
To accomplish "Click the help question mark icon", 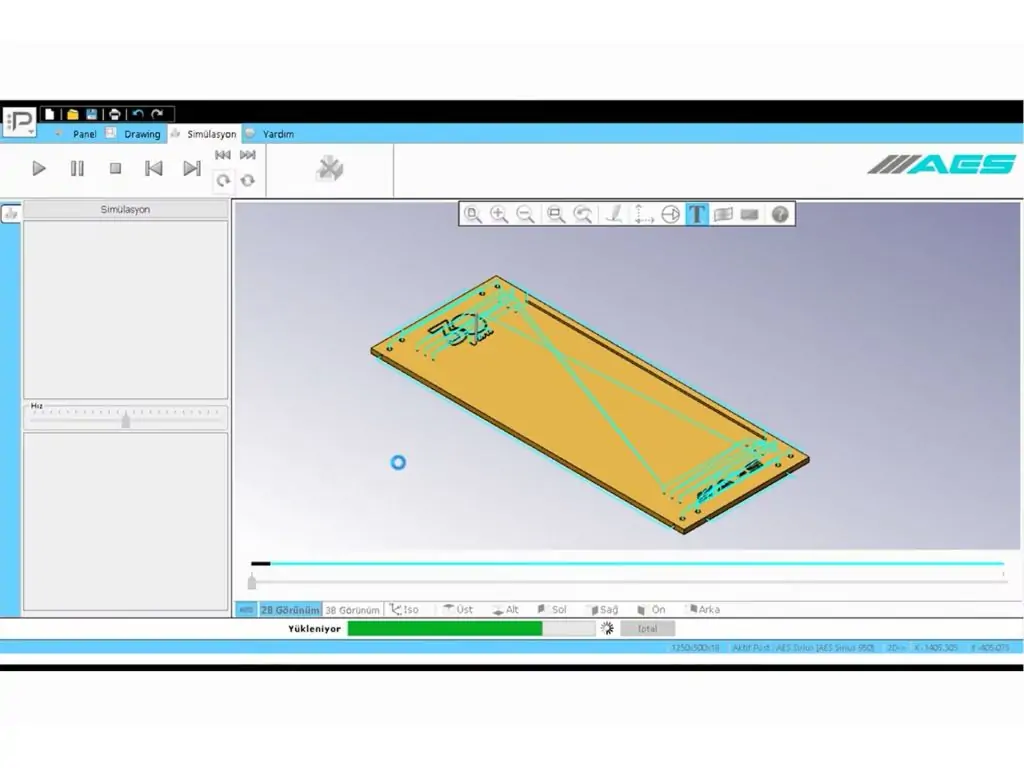I will click(780, 214).
